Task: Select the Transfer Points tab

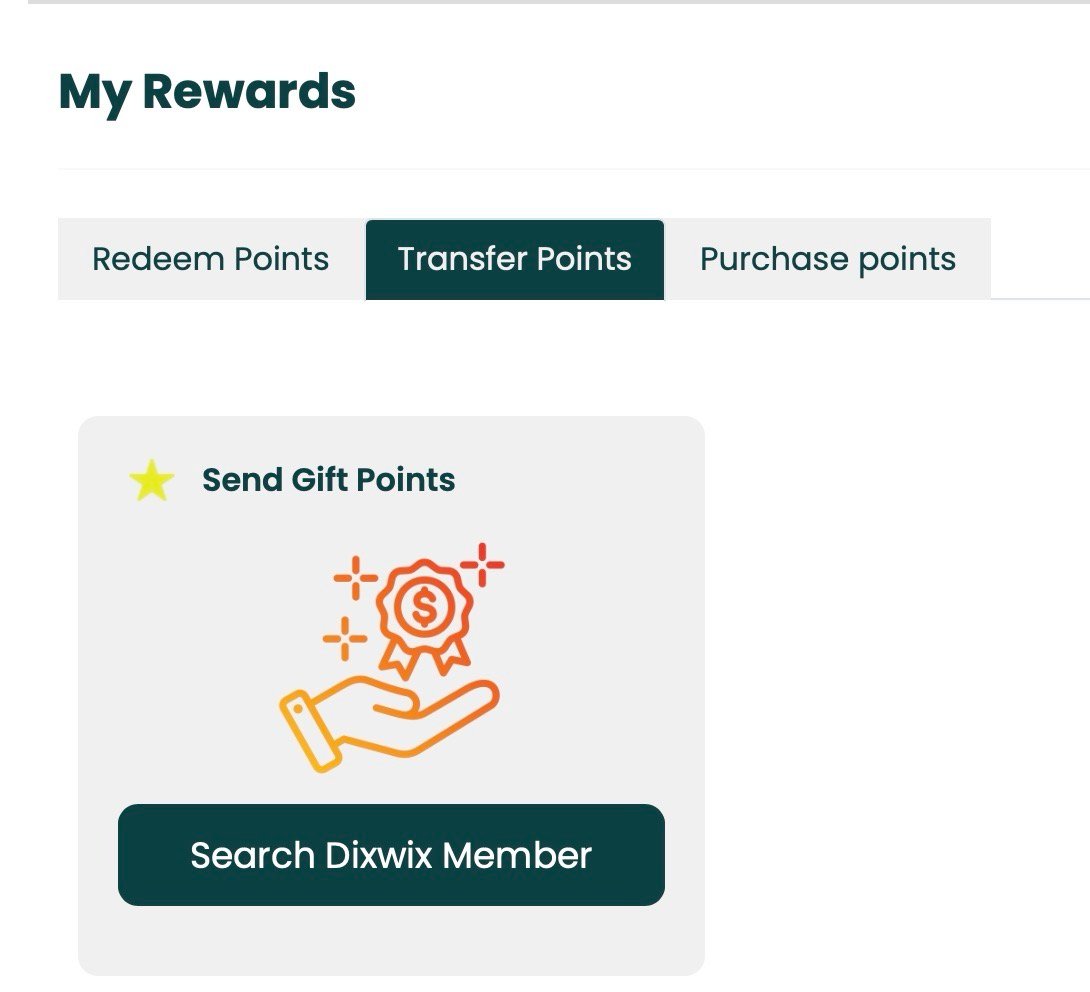Action: click(514, 259)
